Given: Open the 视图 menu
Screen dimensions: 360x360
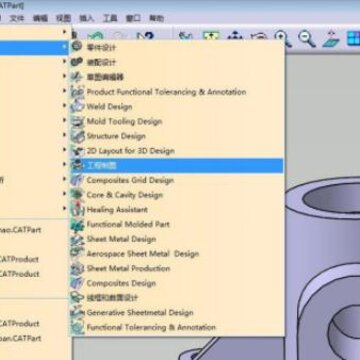Looking at the screenshot, I should point(63,18).
